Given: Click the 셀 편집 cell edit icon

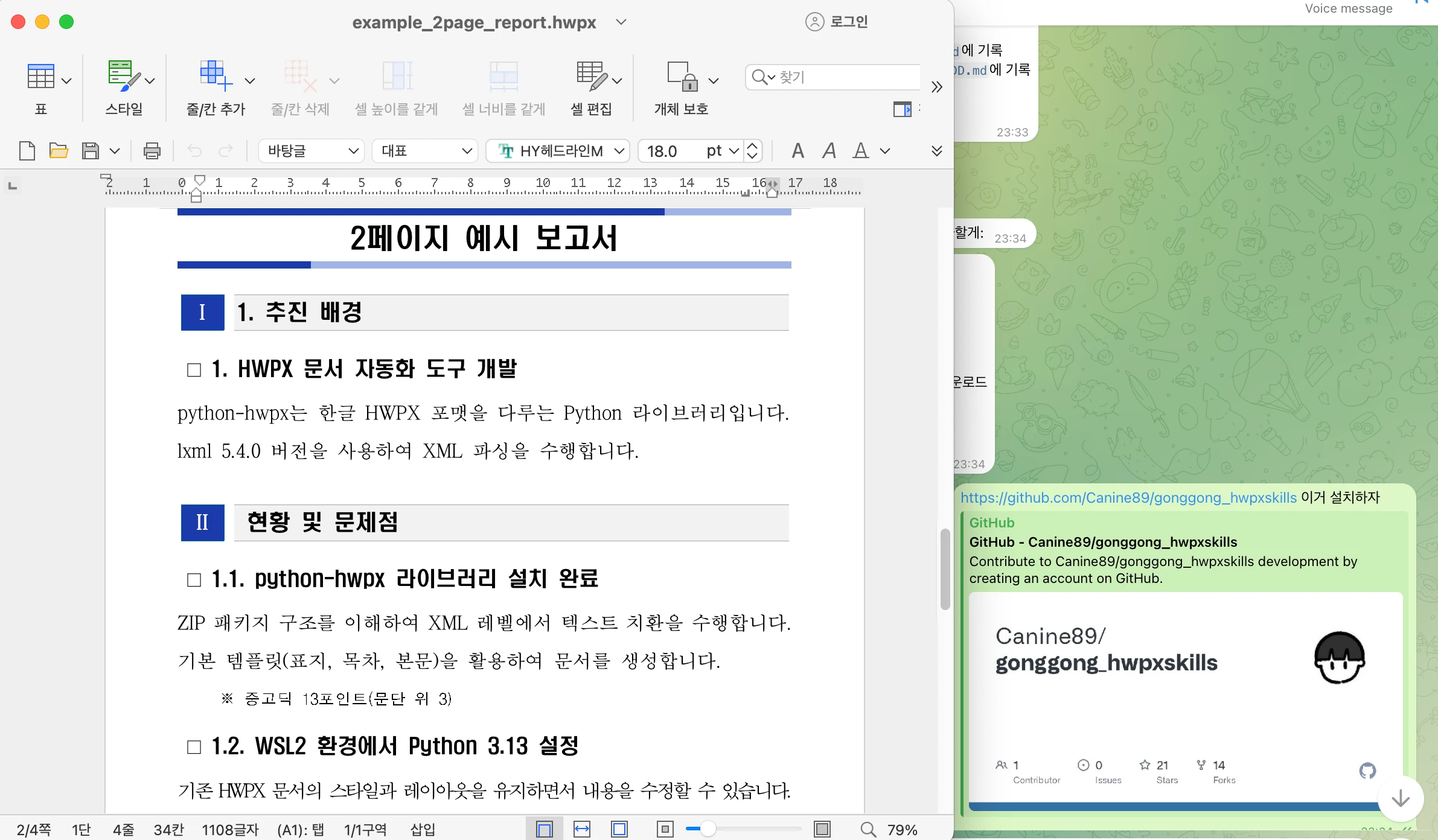Looking at the screenshot, I should [x=591, y=77].
